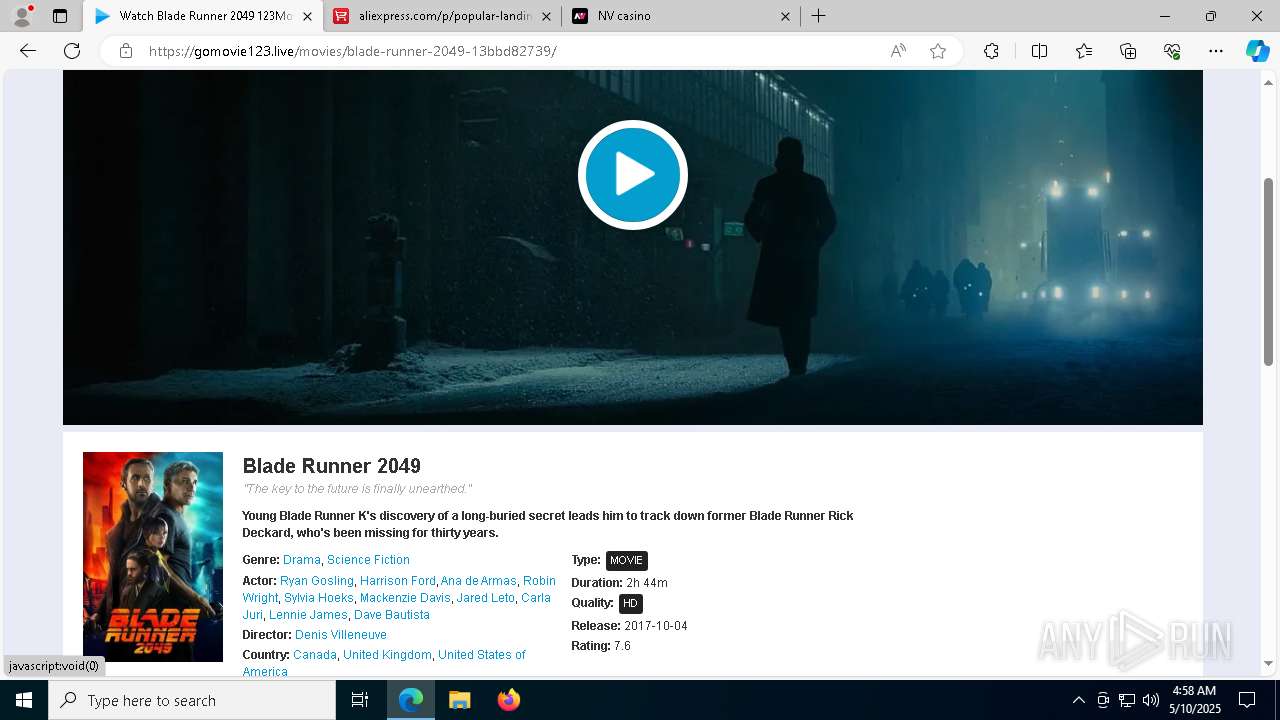Open Read aloud in address bar

pyautogui.click(x=898, y=51)
